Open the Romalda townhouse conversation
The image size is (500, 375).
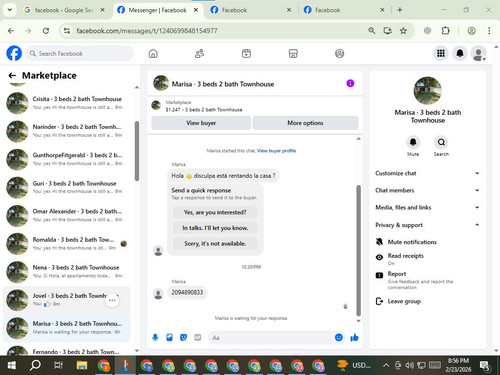pos(67,244)
